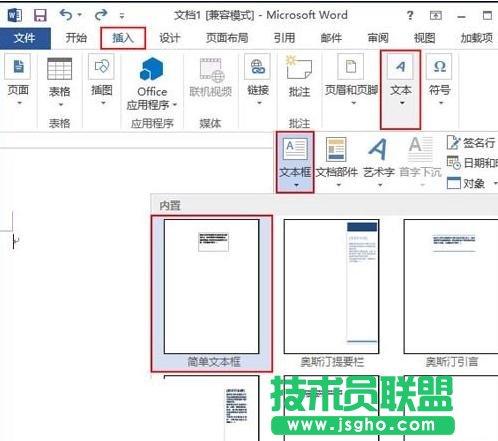Open the 页面布局 (Page Layout) tab
This screenshot has height=441, width=498.
pyautogui.click(x=227, y=38)
